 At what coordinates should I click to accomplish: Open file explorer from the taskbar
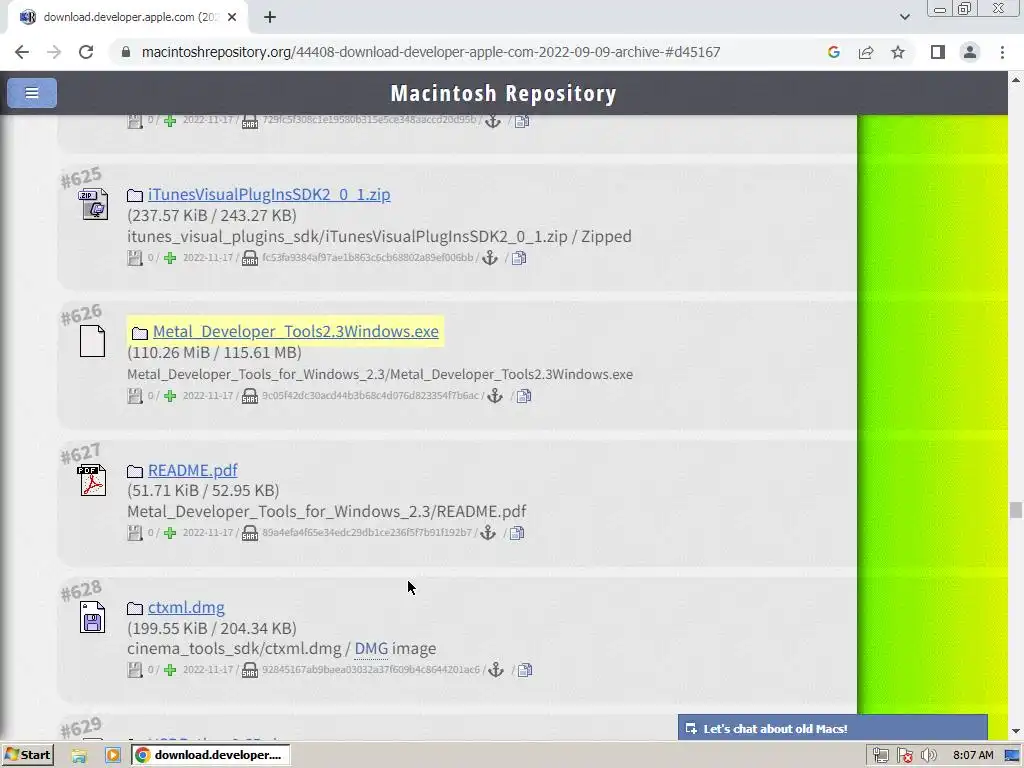[79, 755]
